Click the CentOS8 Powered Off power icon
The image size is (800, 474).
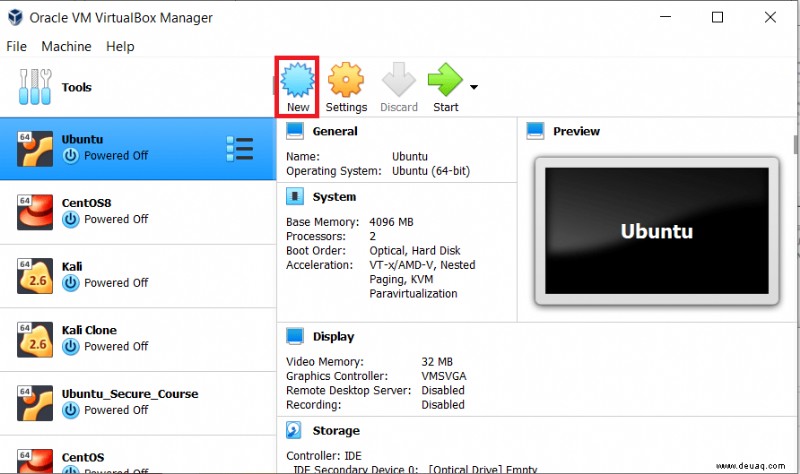coord(70,219)
